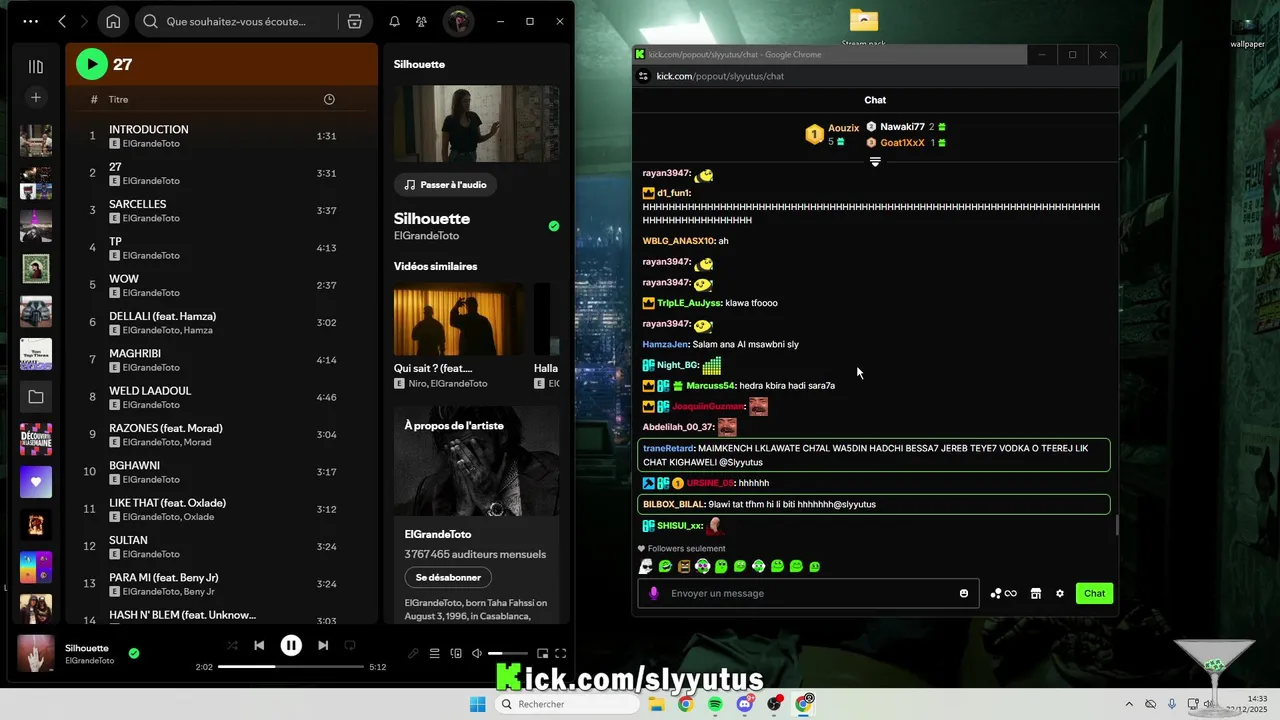1280x720 pixels.
Task: Open the Spotify profile avatar menu
Action: pos(459,21)
